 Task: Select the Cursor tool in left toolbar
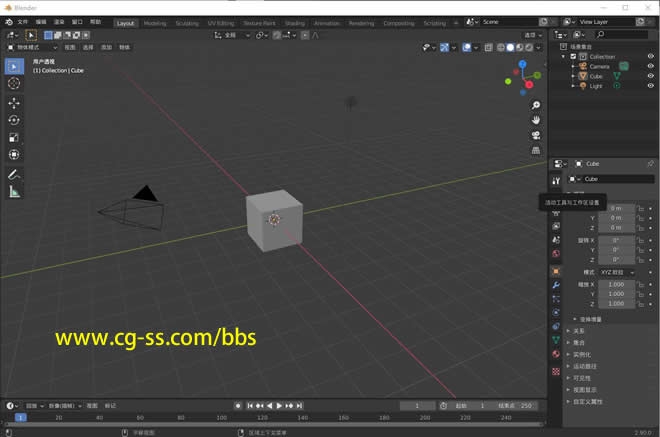coord(14,84)
